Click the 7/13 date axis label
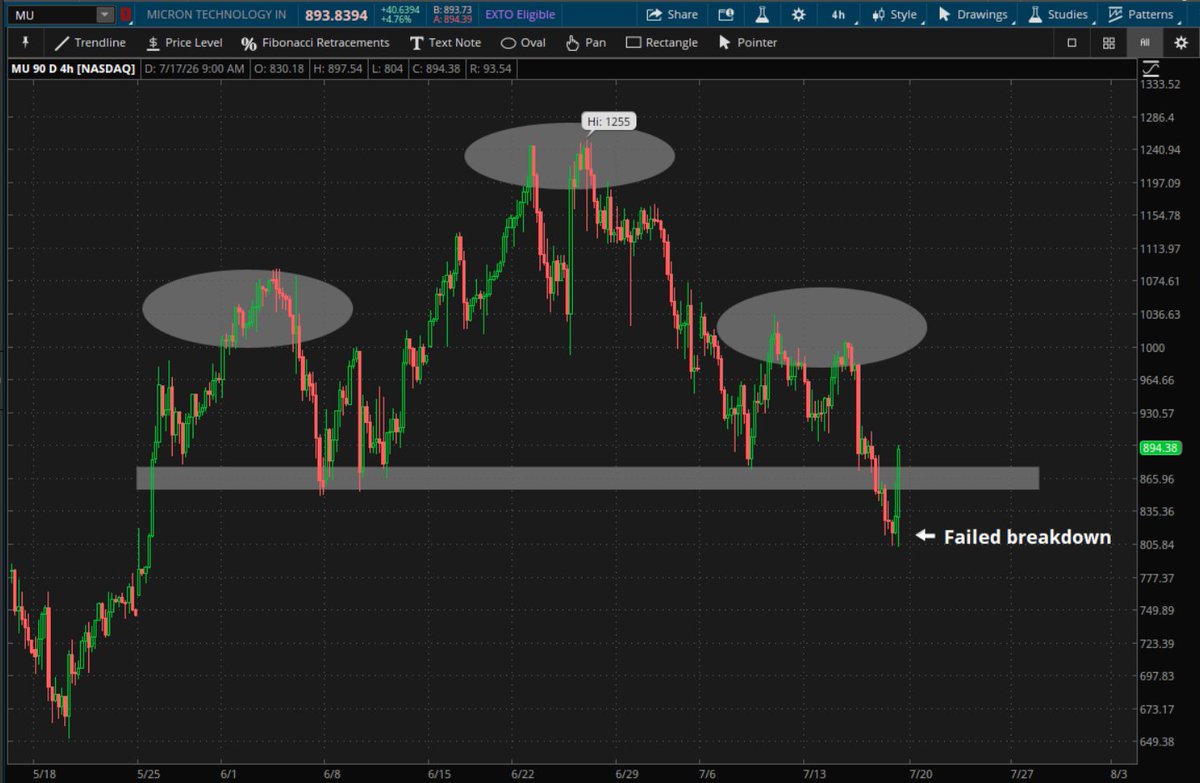This screenshot has width=1200, height=783. pos(817,774)
